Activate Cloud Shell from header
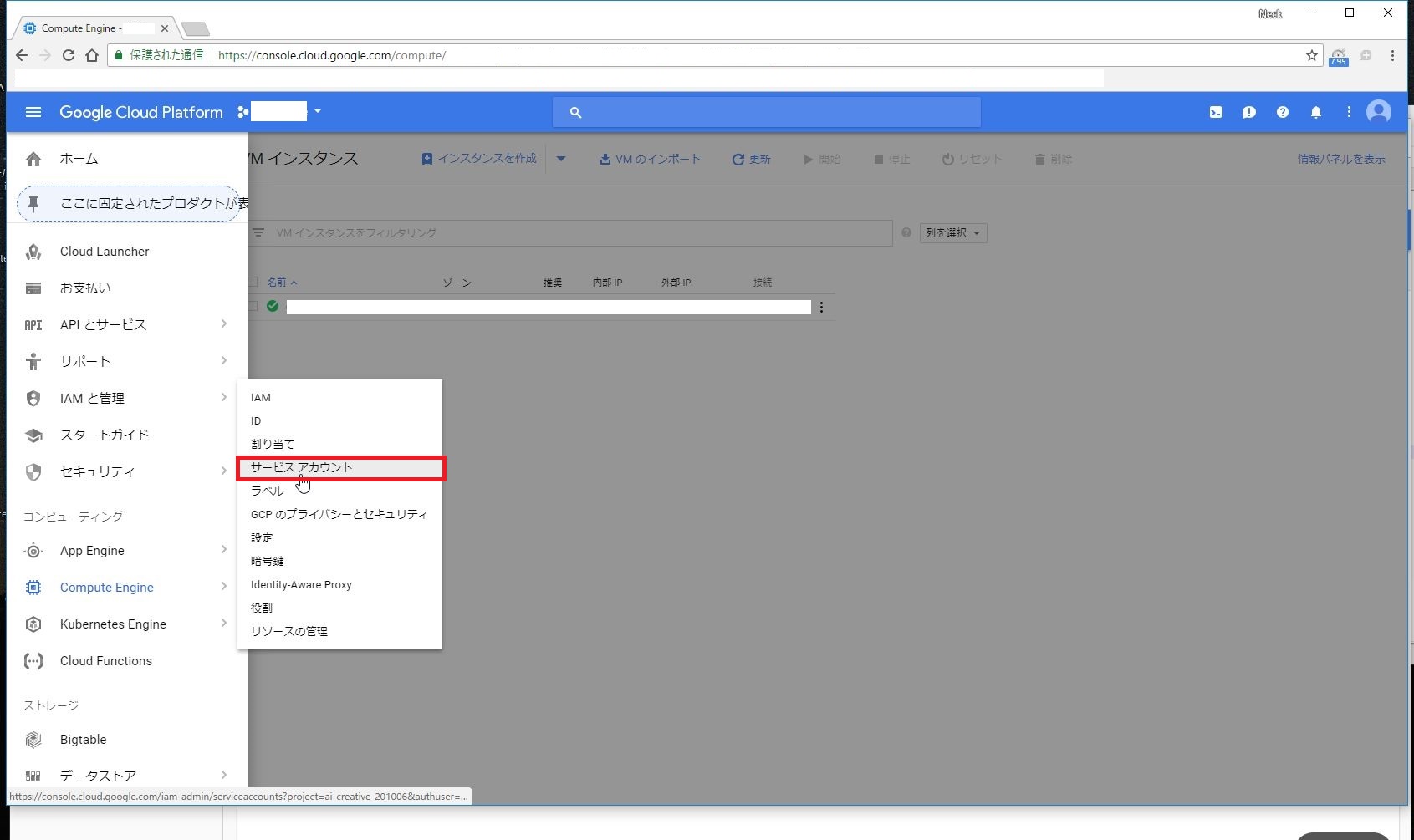Viewport: 1414px width, 840px height. [1216, 112]
